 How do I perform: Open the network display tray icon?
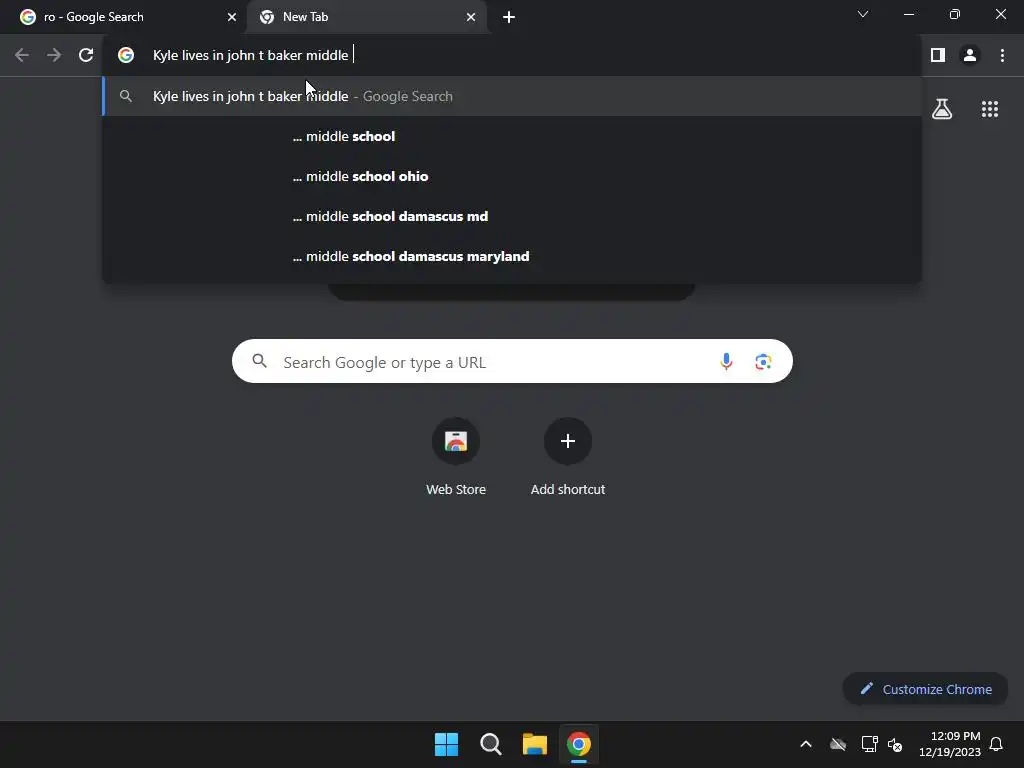click(x=869, y=744)
